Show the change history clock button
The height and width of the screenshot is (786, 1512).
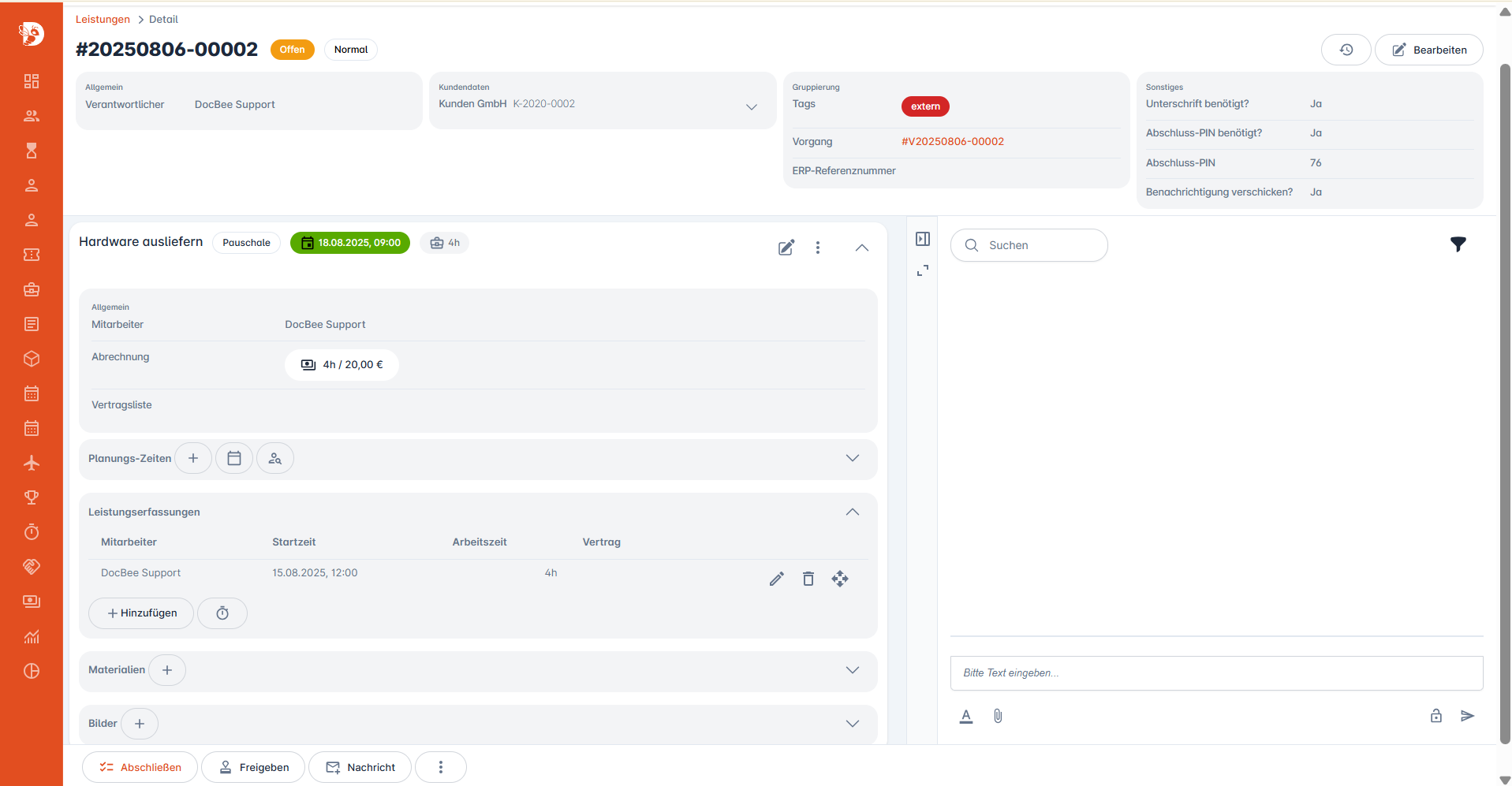tap(1346, 50)
